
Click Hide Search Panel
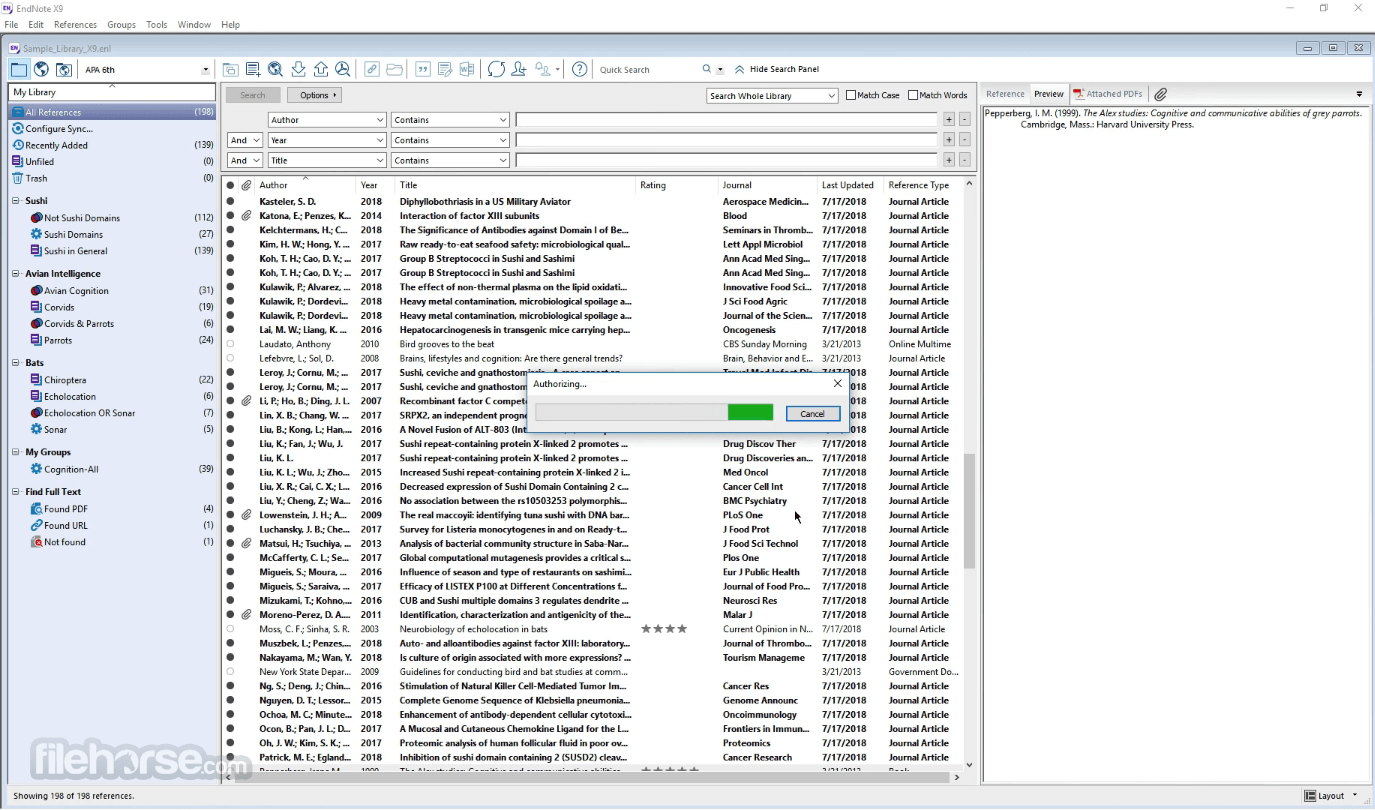[x=777, y=69]
